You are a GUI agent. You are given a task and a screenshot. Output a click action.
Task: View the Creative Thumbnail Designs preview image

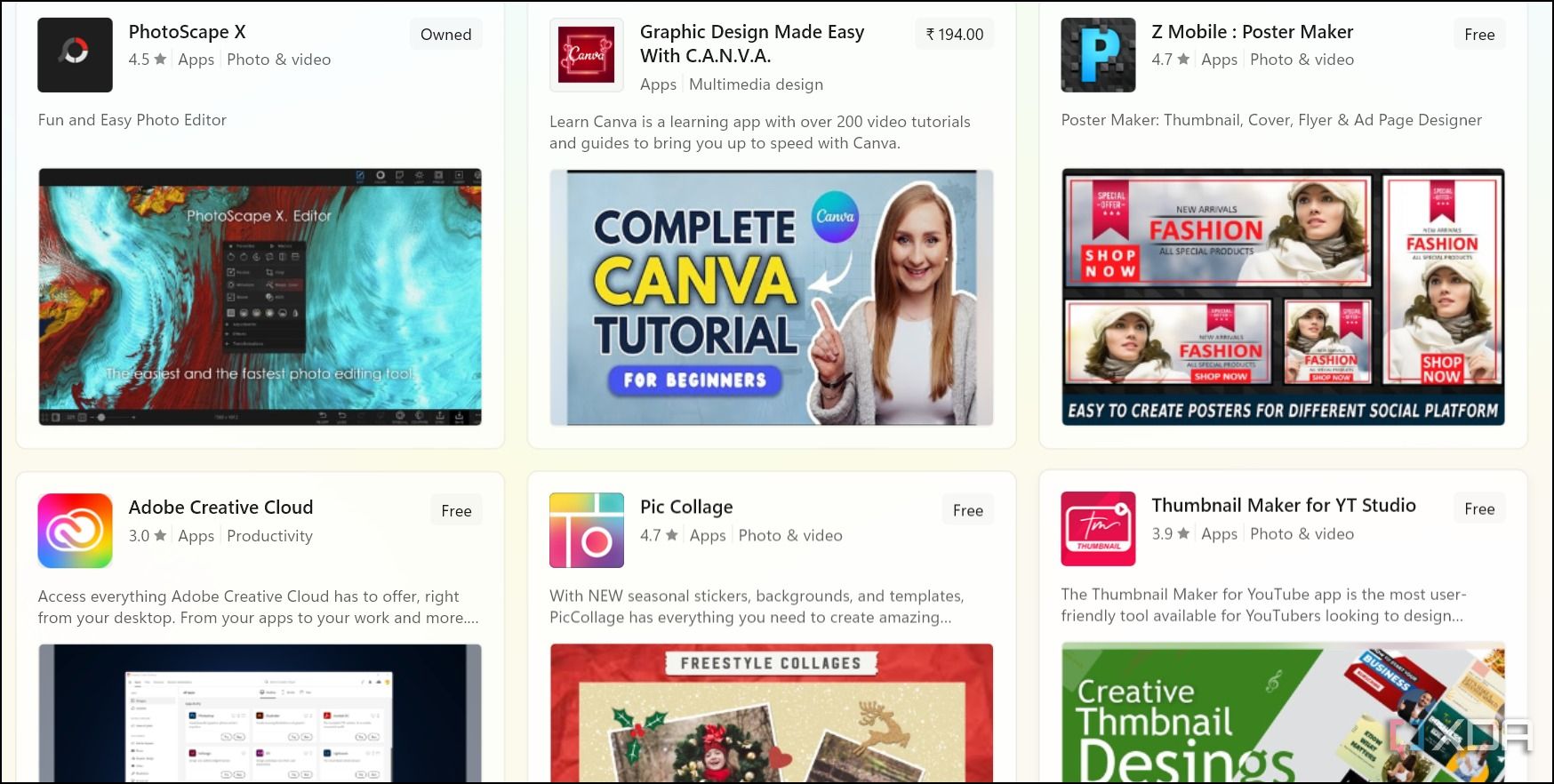pos(1283,712)
